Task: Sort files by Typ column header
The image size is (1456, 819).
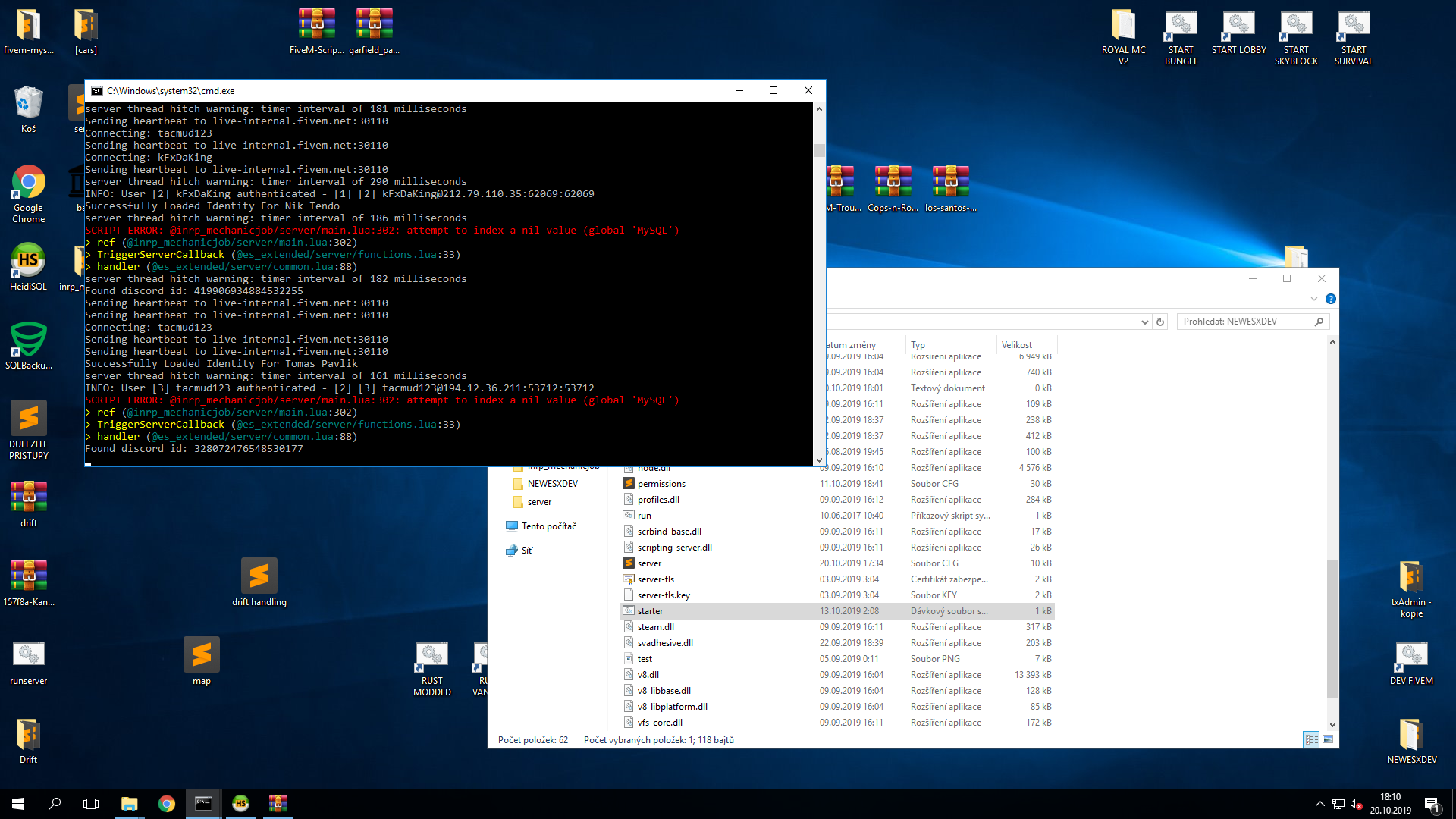Action: (918, 344)
